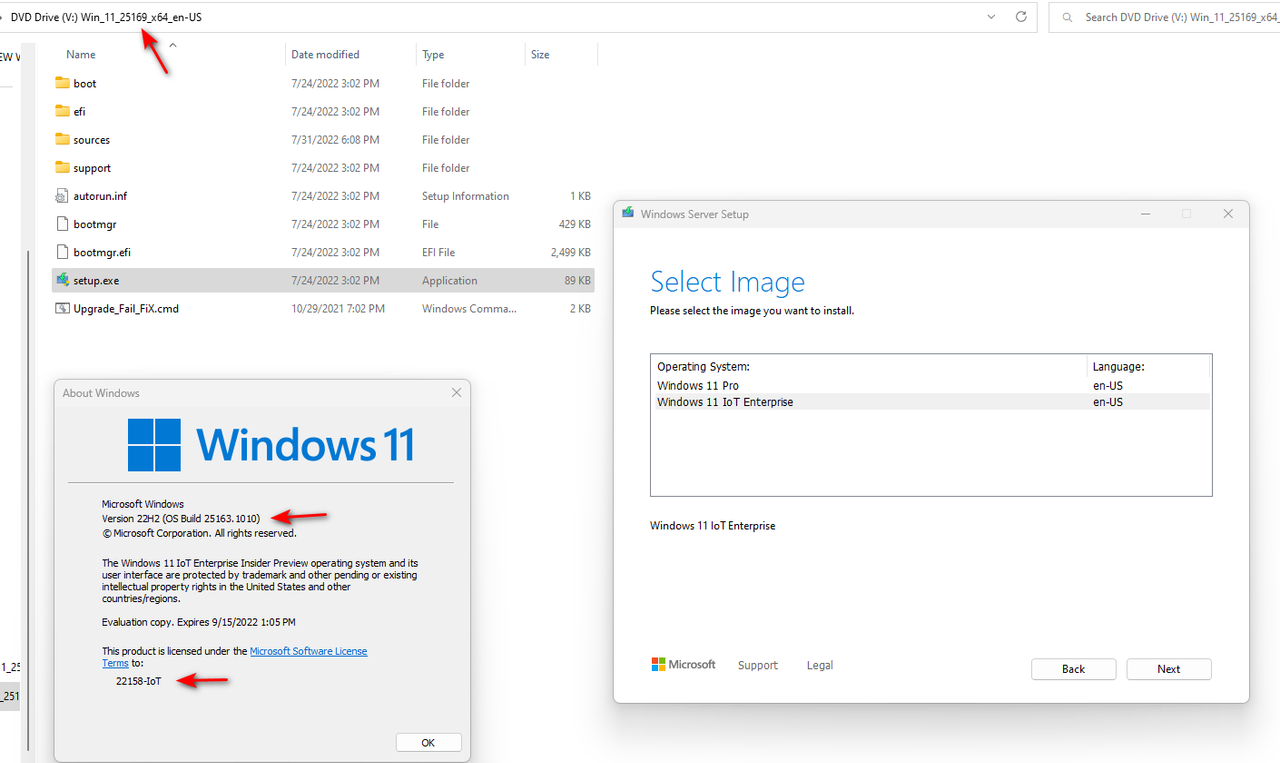This screenshot has height=763, width=1280.
Task: Click the DVD Drive address bar path
Action: 106,17
